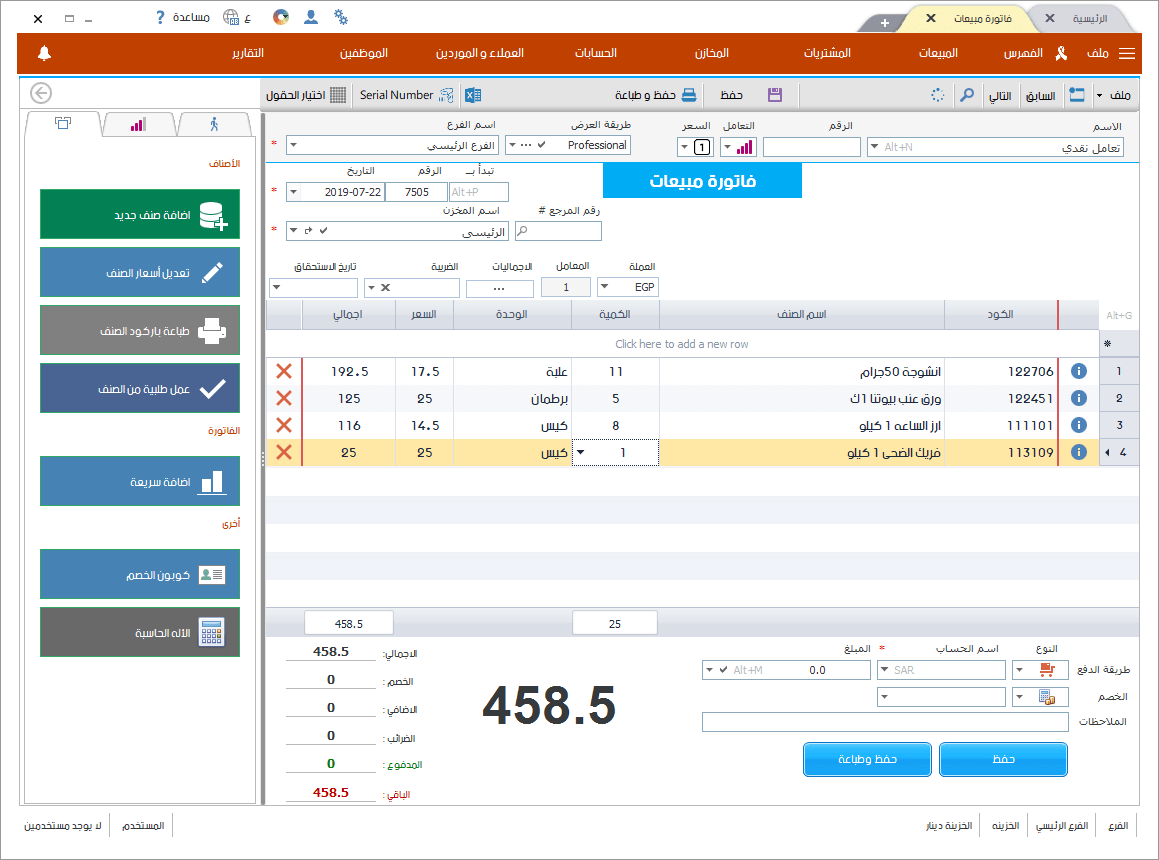1159x860 pixels.
Task: Open the المشتريات menu
Action: tap(827, 53)
